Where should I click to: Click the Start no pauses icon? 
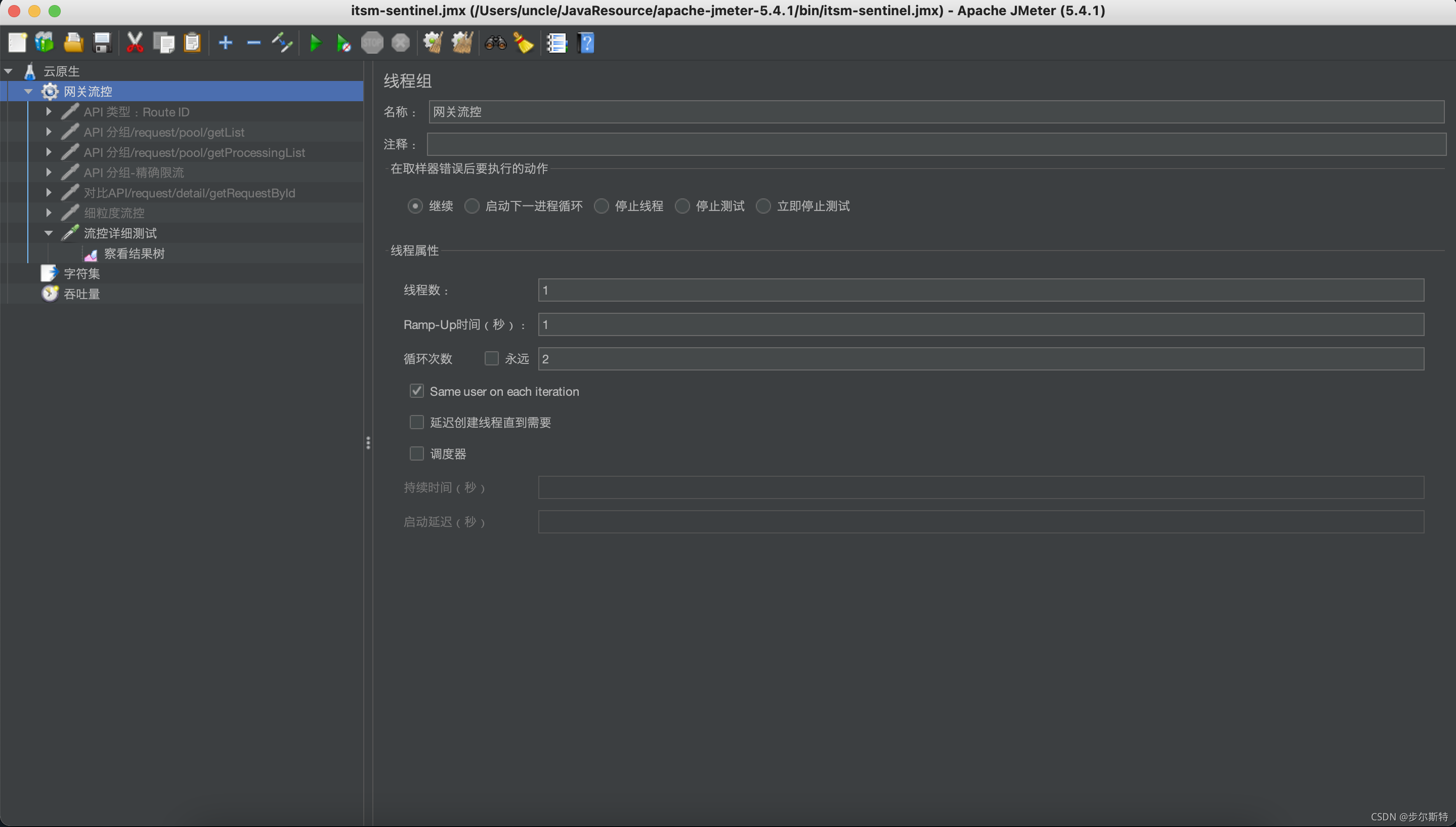[344, 43]
